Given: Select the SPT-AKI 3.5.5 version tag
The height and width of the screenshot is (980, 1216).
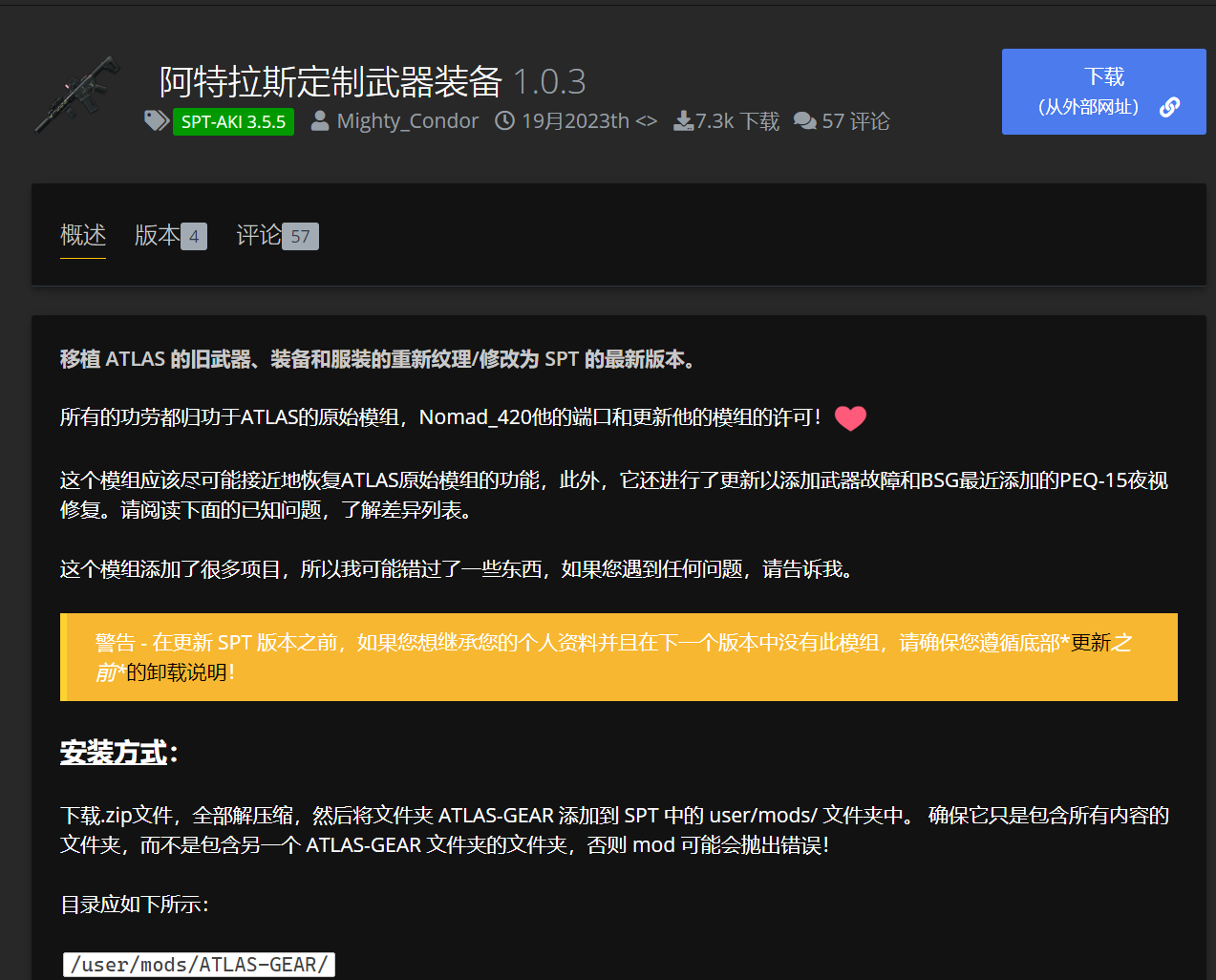Looking at the screenshot, I should pos(233,122).
